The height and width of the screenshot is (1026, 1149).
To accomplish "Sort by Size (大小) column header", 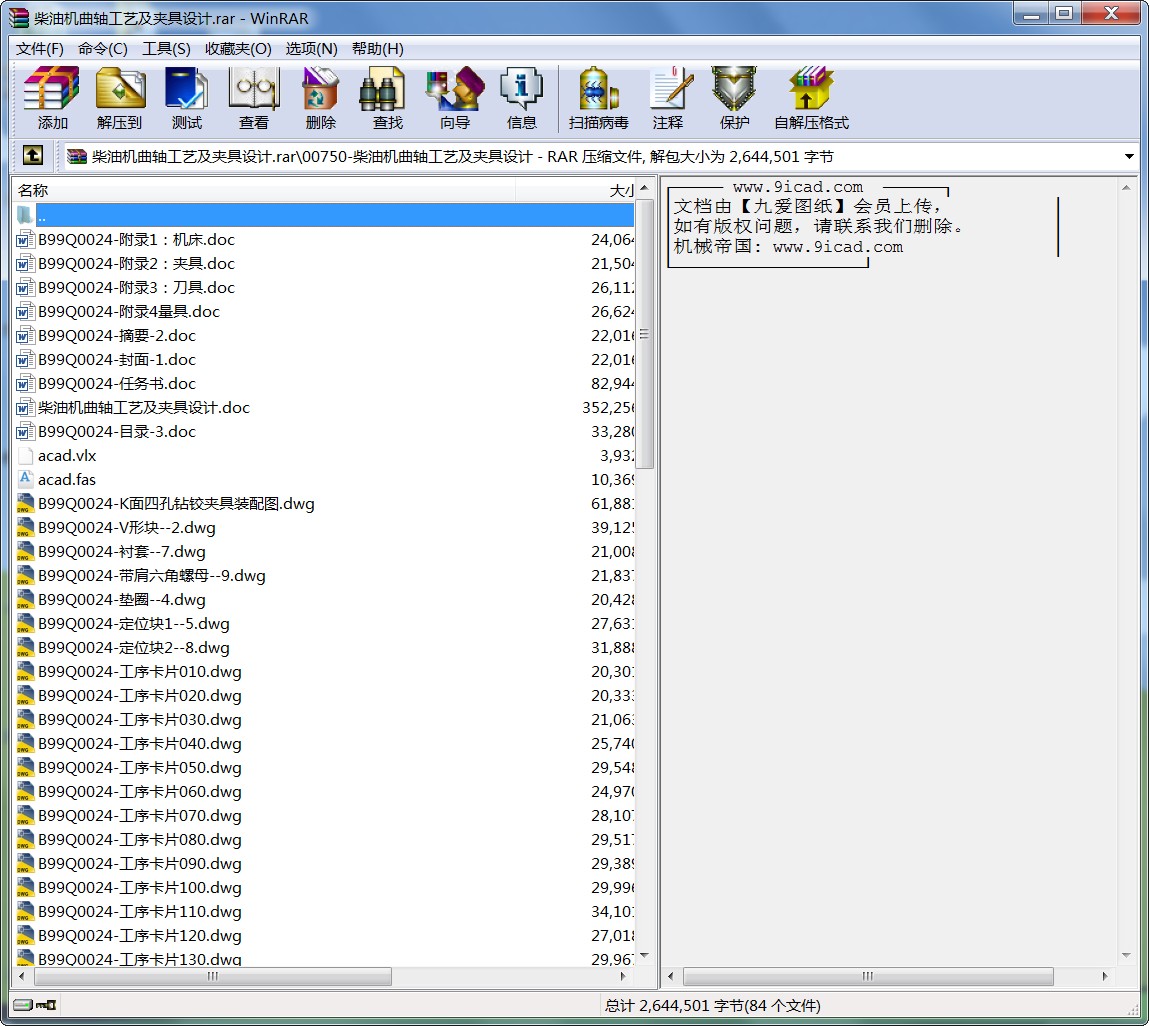I will coord(575,191).
